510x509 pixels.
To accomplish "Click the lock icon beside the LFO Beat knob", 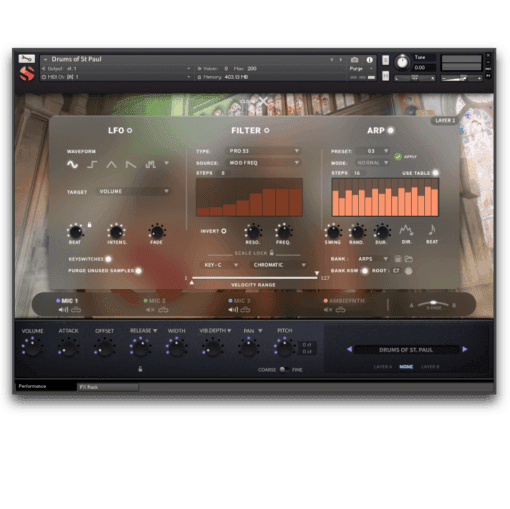I will point(89,225).
